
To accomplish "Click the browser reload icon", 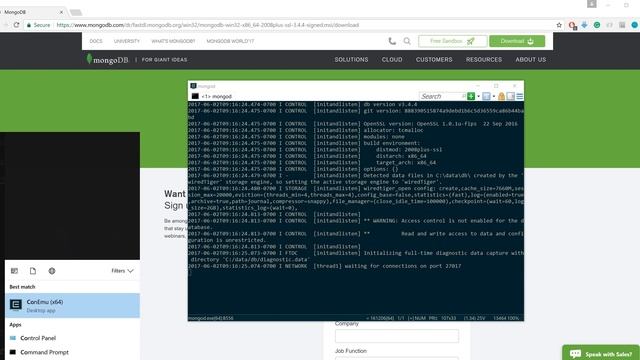I will [x=16, y=25].
